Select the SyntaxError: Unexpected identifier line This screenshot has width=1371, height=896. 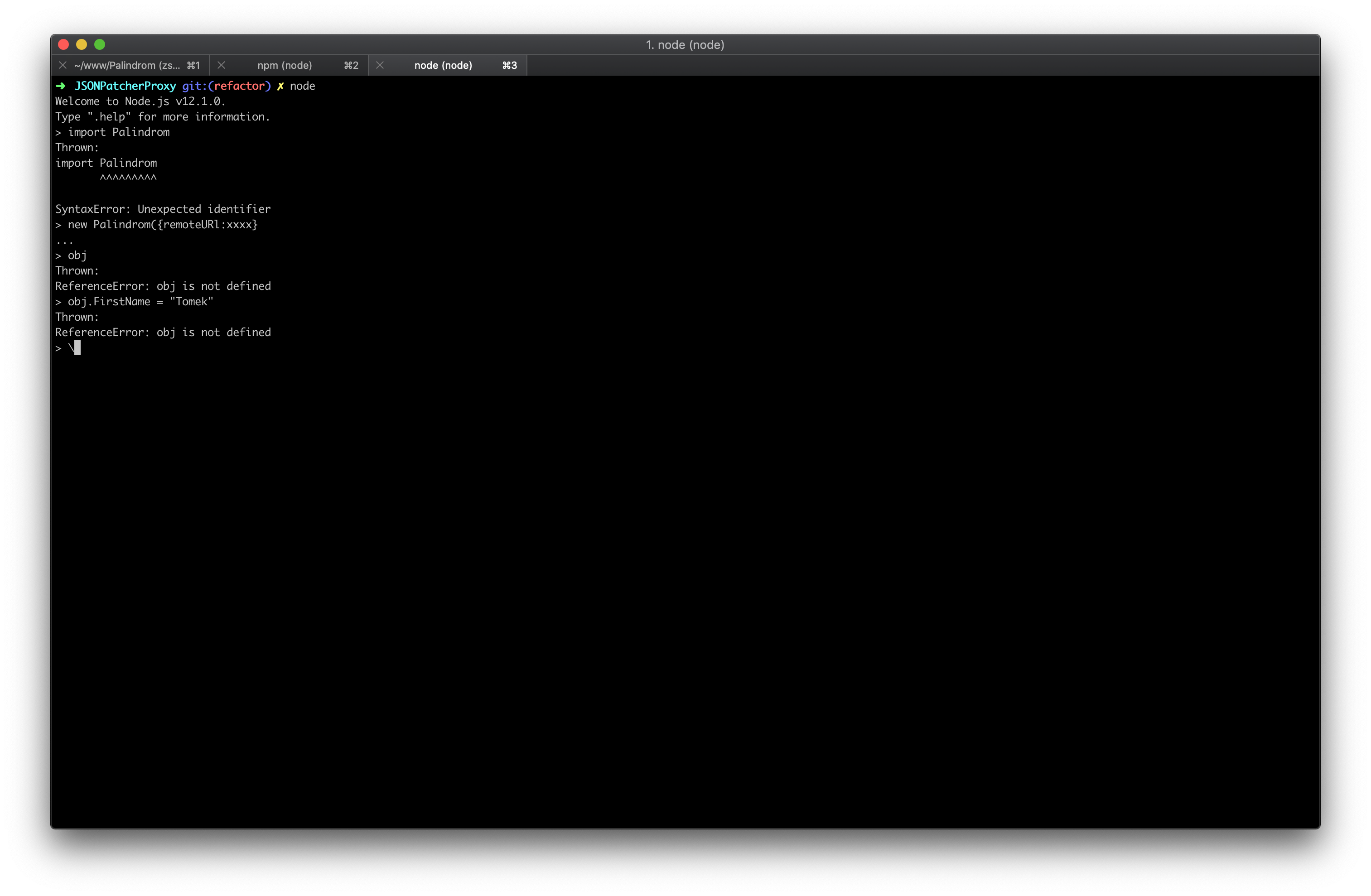pyautogui.click(x=163, y=208)
